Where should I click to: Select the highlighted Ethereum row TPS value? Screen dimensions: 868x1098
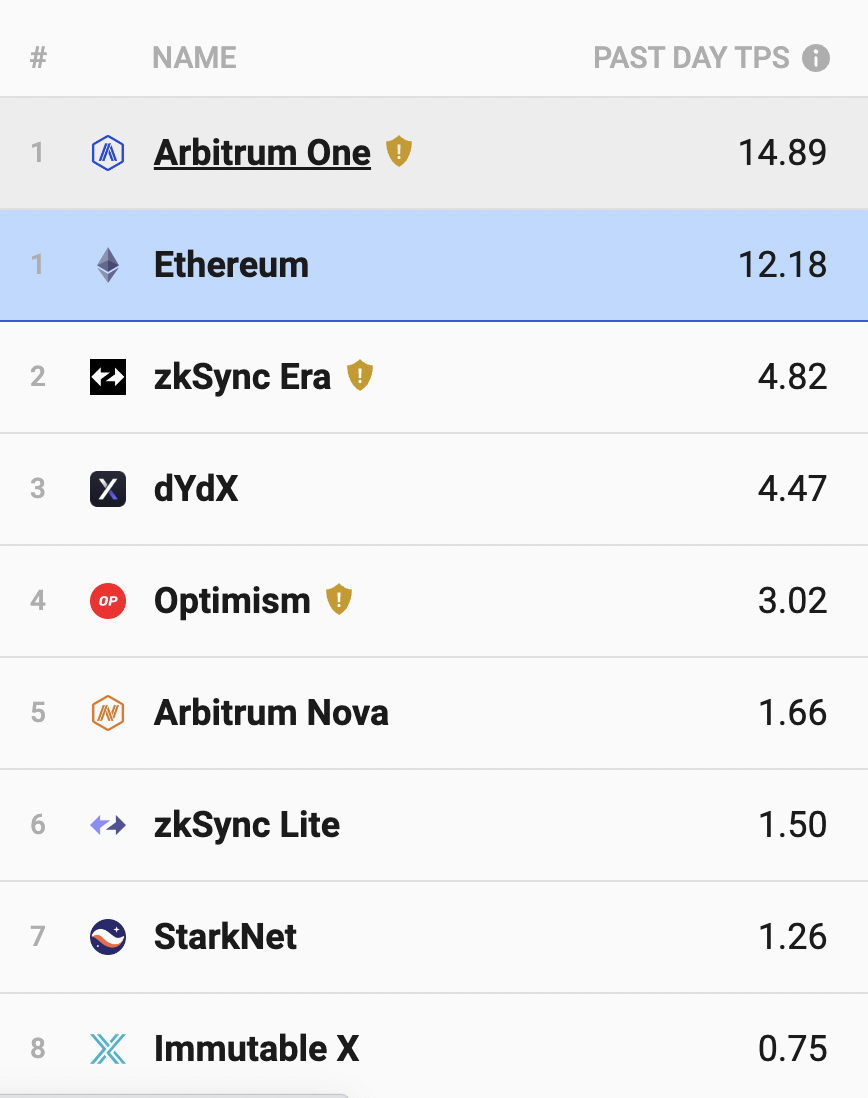point(782,265)
